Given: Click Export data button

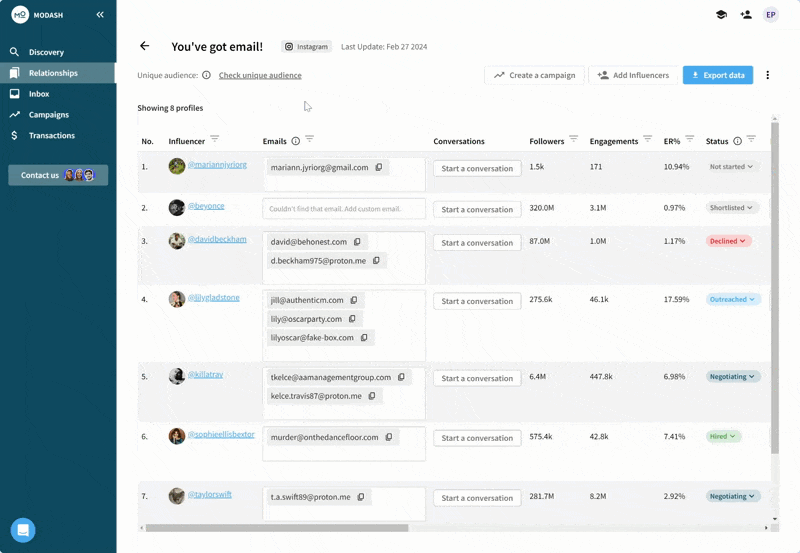Looking at the screenshot, I should click(x=718, y=75).
